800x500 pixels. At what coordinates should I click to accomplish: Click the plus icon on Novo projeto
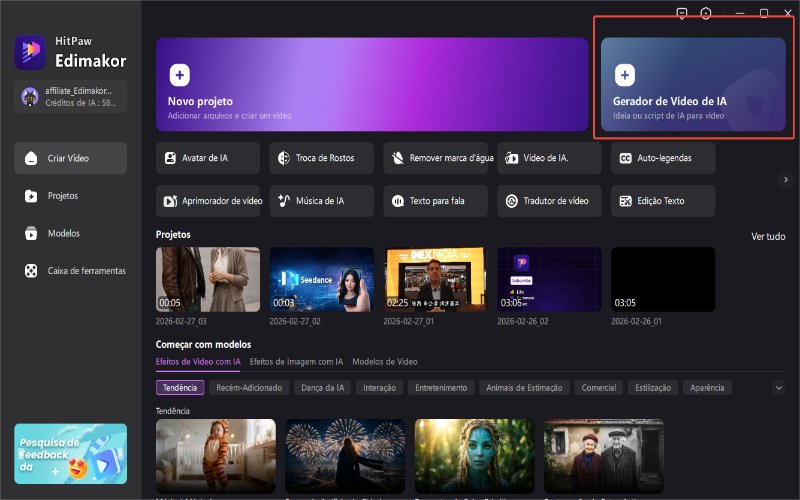[x=180, y=75]
